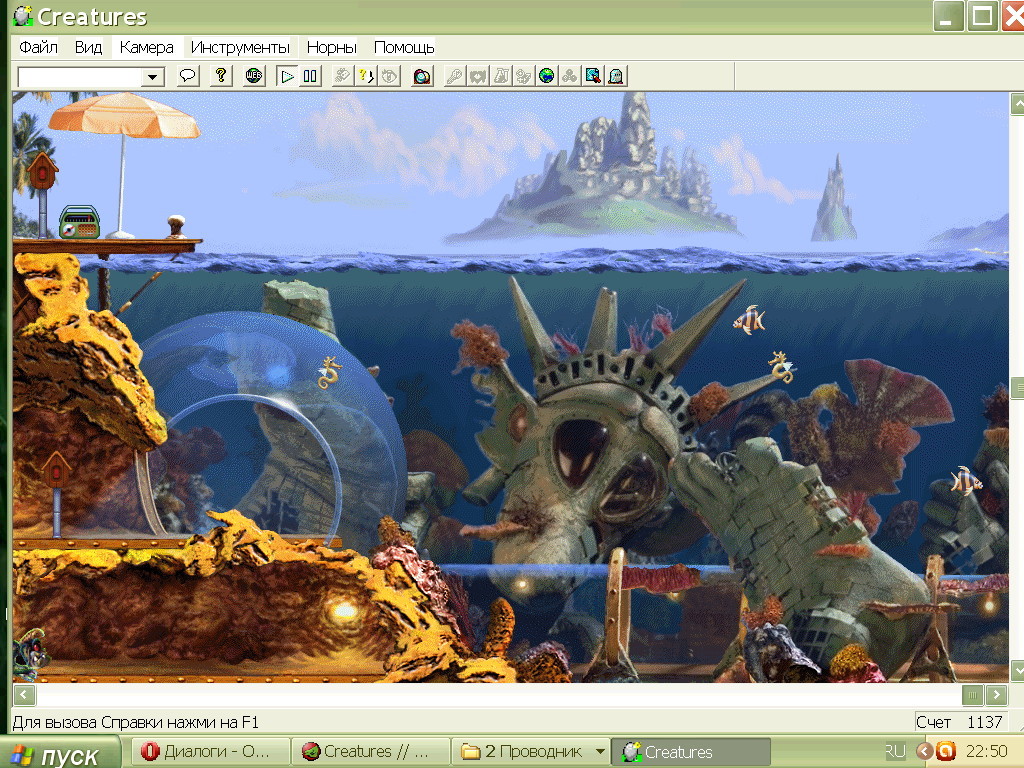
Task: Open the Вид menu
Action: click(88, 48)
